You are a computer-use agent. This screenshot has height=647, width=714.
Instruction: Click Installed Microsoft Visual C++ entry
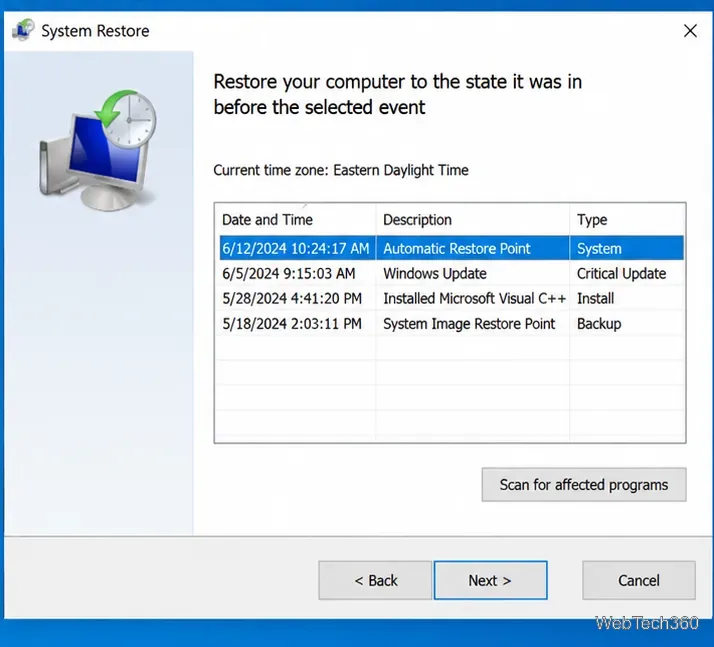click(474, 298)
